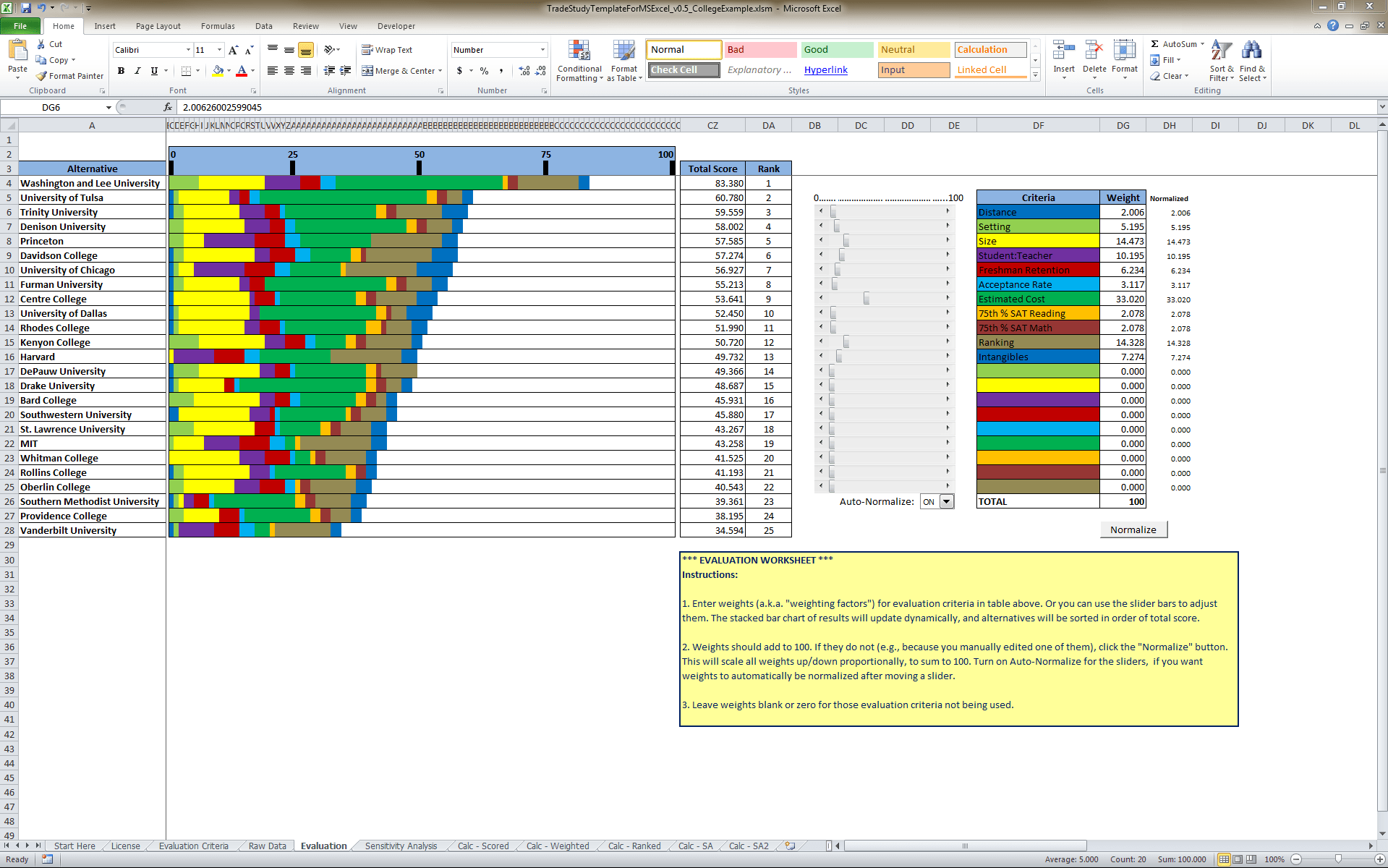
Task: Expand the Font size dropdown
Action: click(219, 49)
